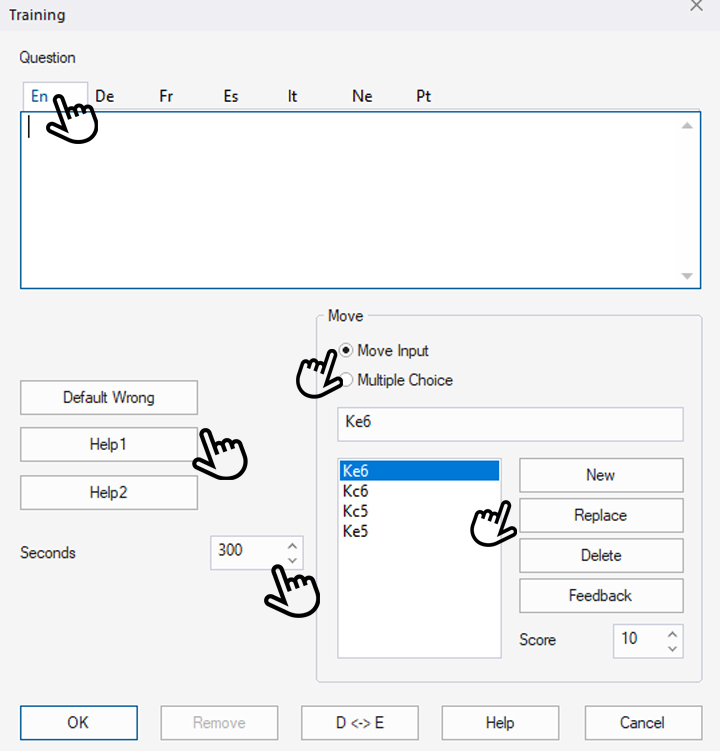
Task: Increase Score using up arrow
Action: 672,633
